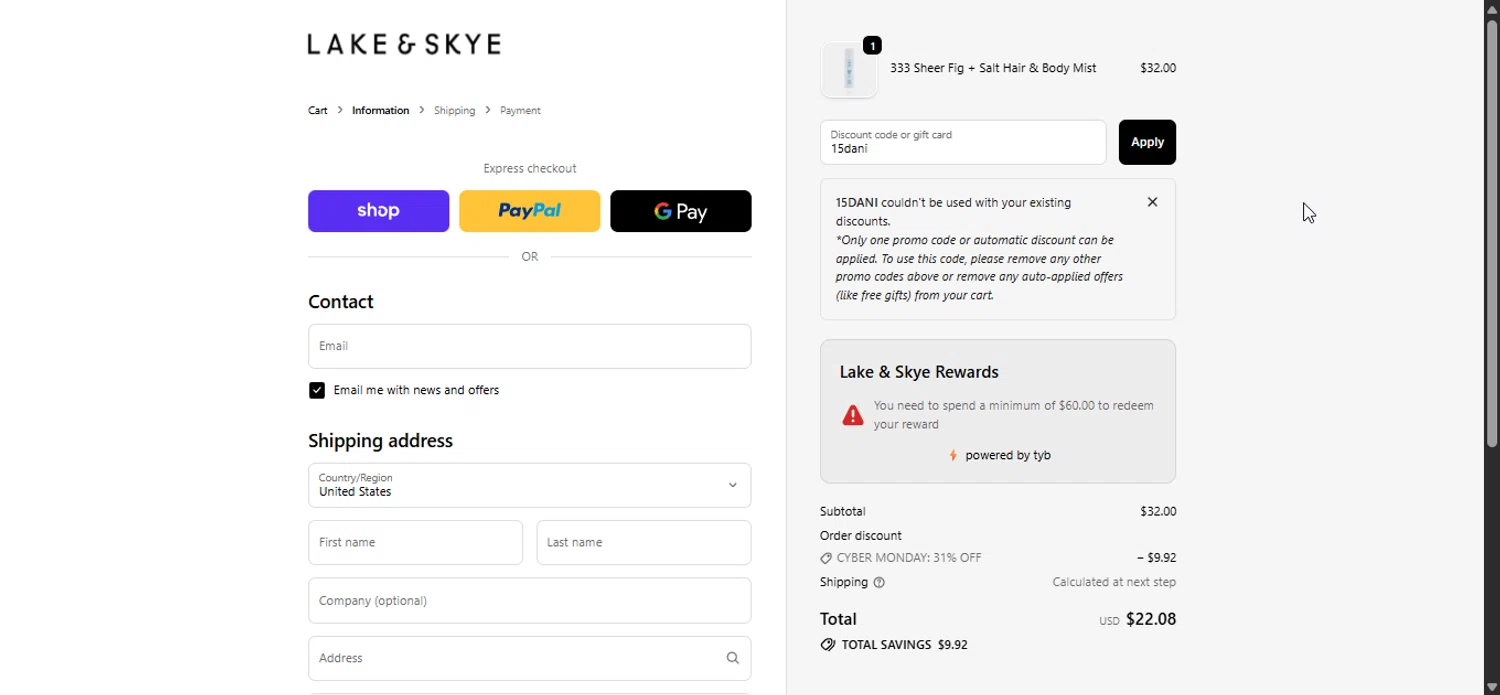Select the Payment breadcrumb step
The width and height of the screenshot is (1500, 695).
(520, 111)
